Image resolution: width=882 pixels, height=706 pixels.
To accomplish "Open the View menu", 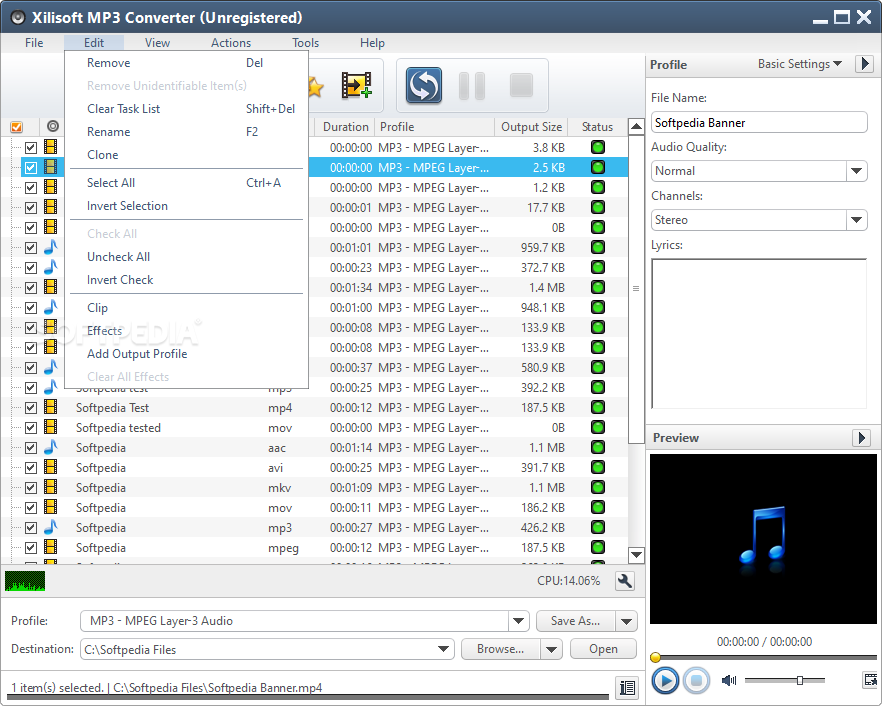I will pos(157,43).
